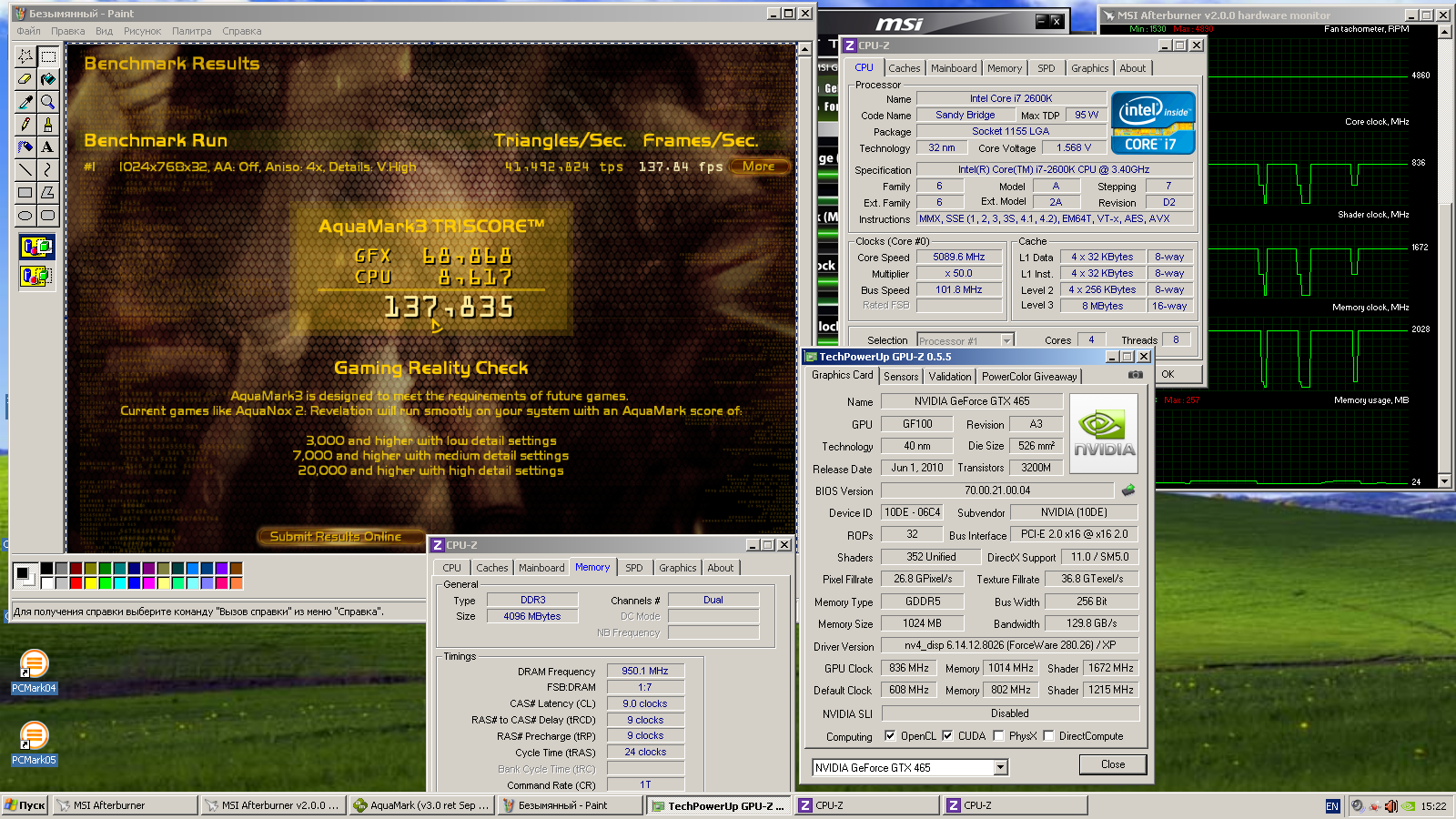Open the Файл menu in Paint
This screenshot has height=819, width=1456.
coord(28,31)
